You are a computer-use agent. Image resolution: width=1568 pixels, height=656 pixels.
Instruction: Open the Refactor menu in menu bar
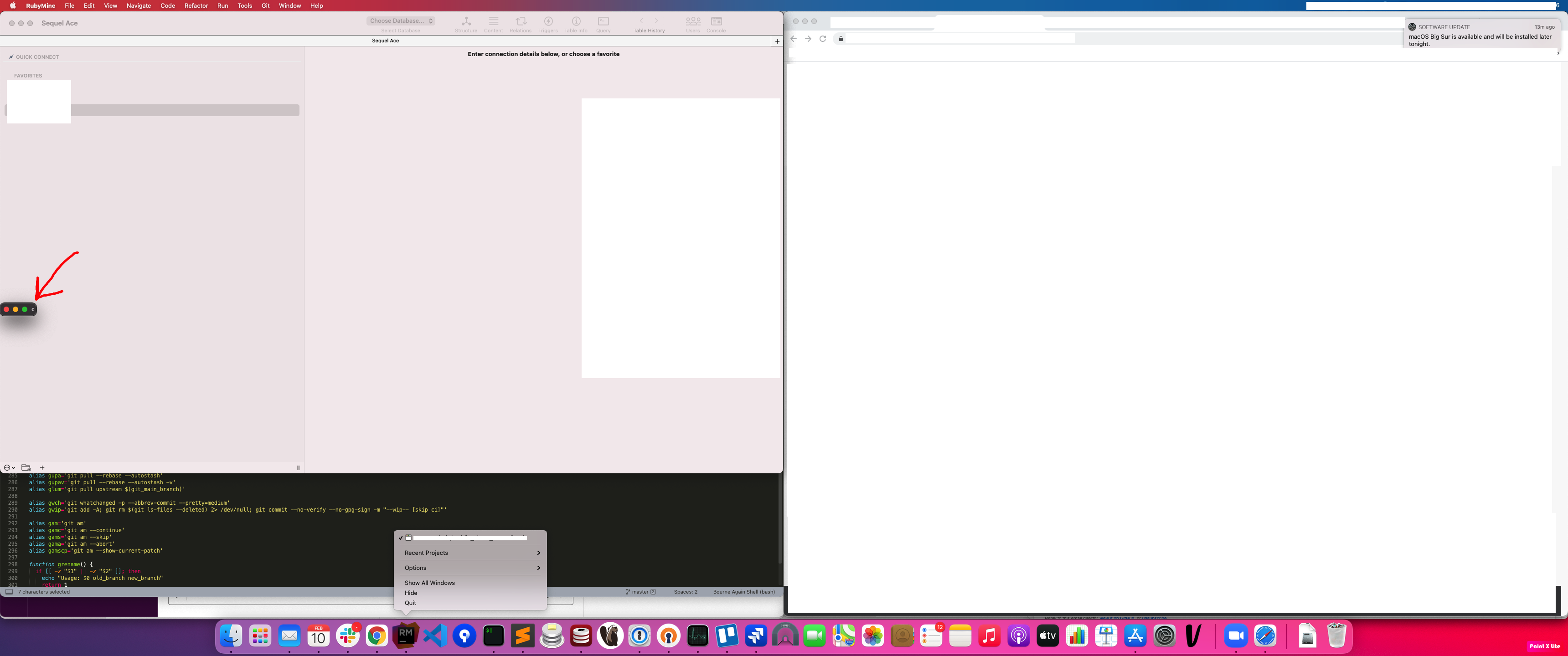pyautogui.click(x=196, y=5)
